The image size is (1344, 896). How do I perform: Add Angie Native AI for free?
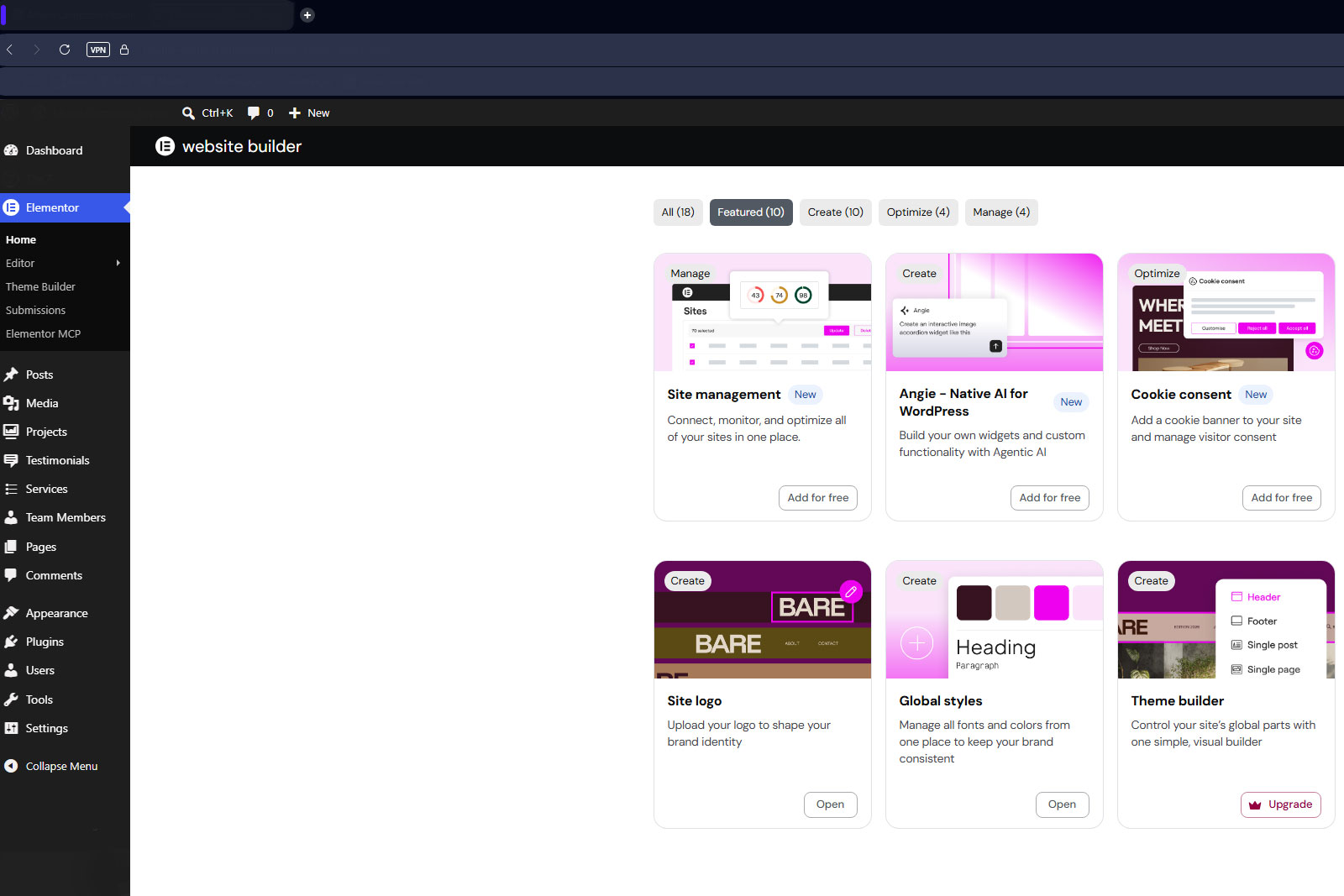click(1050, 498)
